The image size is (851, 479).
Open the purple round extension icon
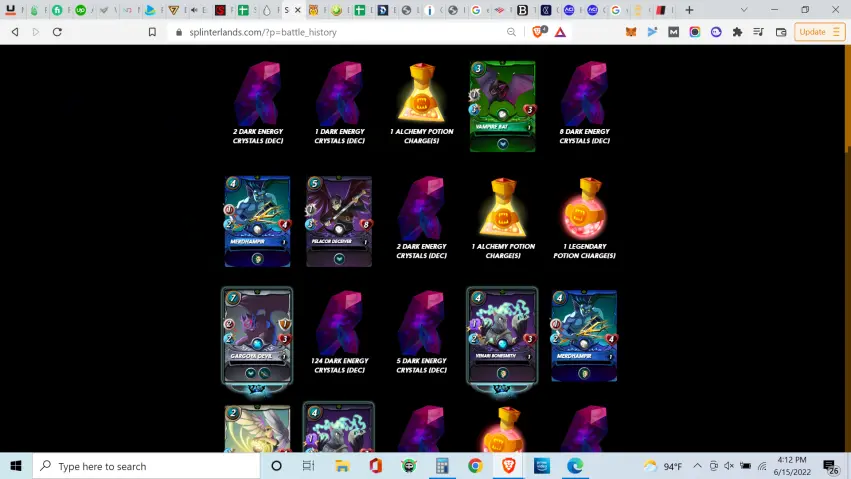(716, 32)
